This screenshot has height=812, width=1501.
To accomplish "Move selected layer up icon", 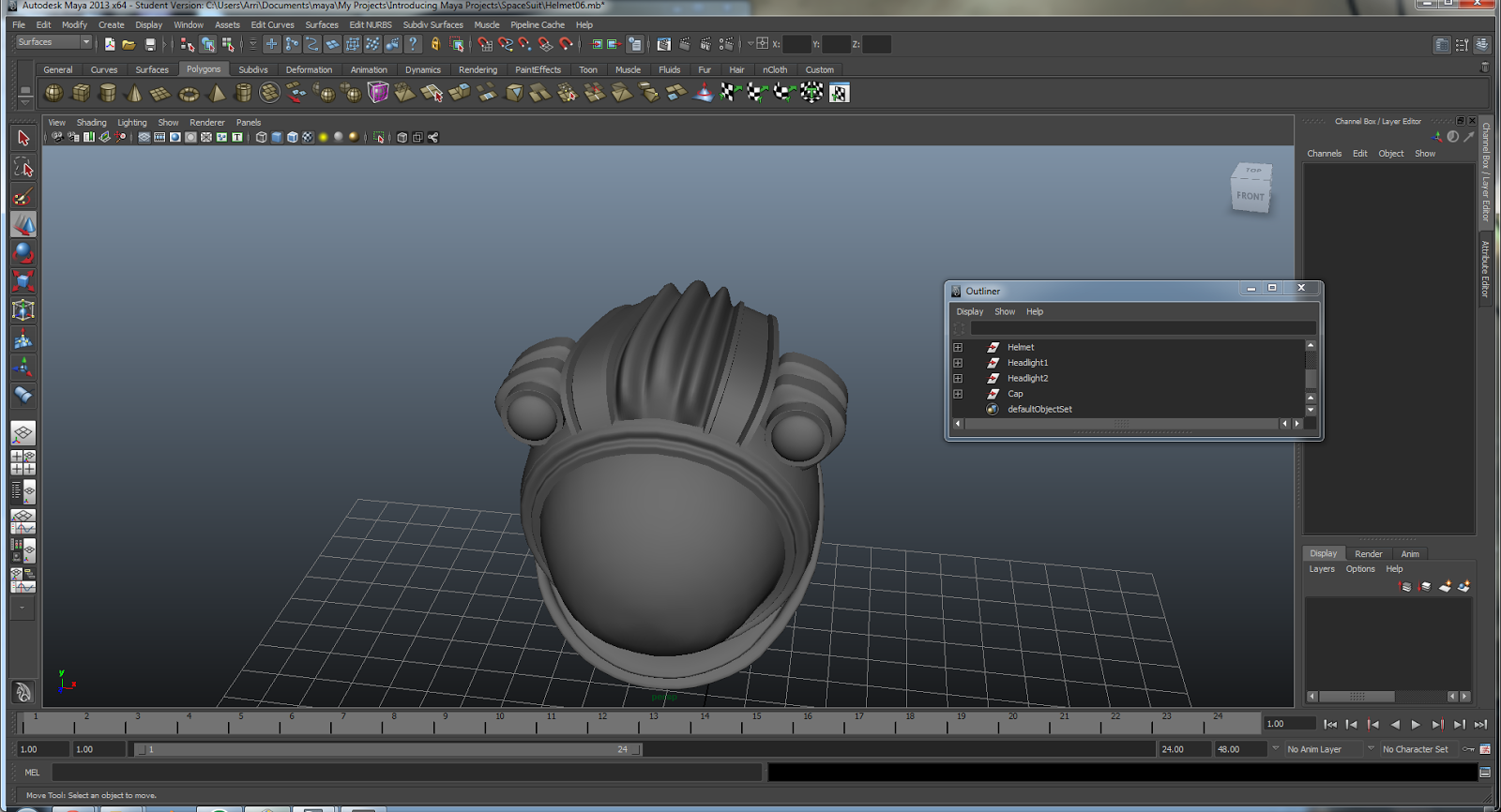I will (x=1404, y=586).
